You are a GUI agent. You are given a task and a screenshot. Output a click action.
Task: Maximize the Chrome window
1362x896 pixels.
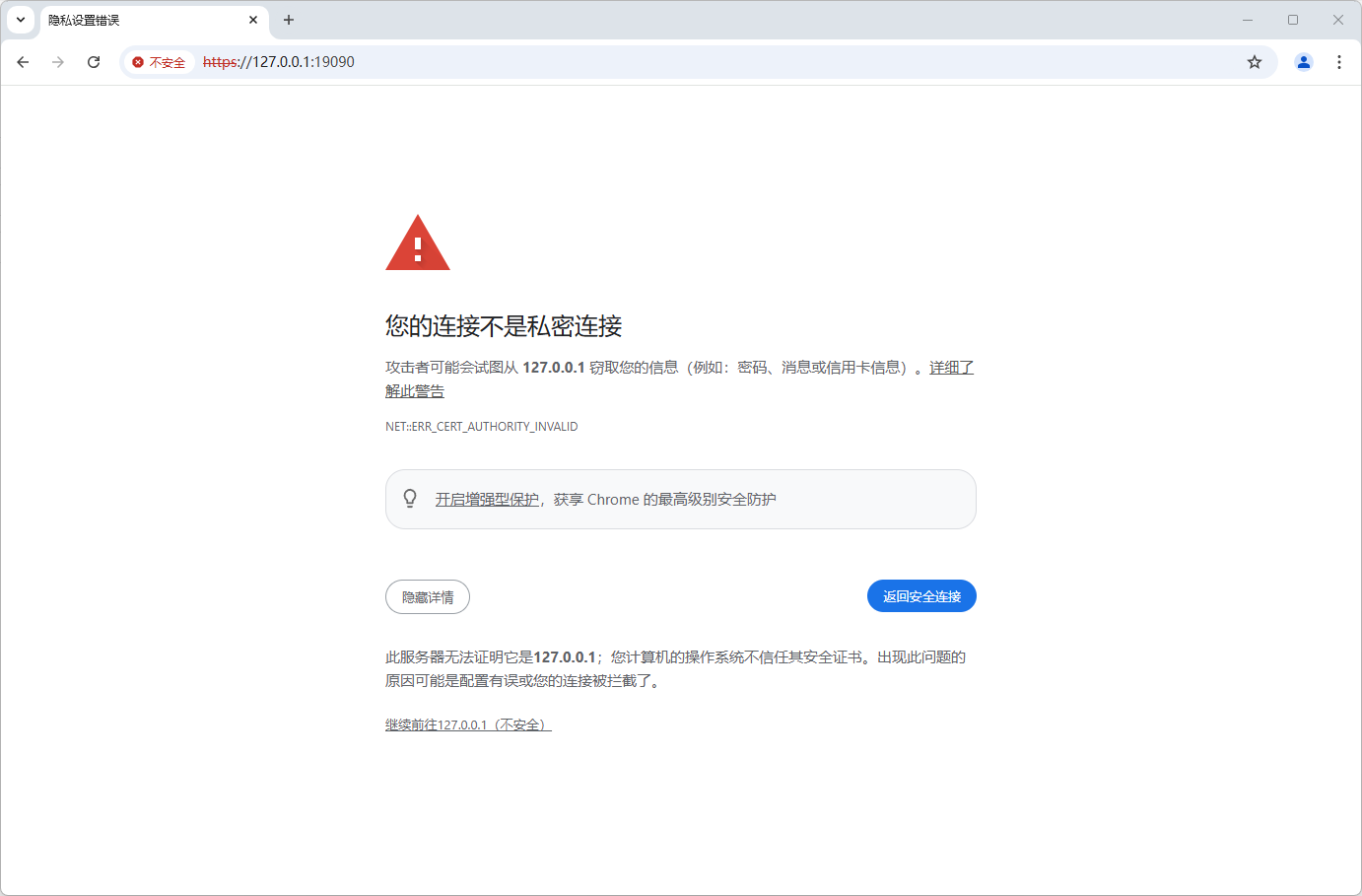(x=1292, y=20)
